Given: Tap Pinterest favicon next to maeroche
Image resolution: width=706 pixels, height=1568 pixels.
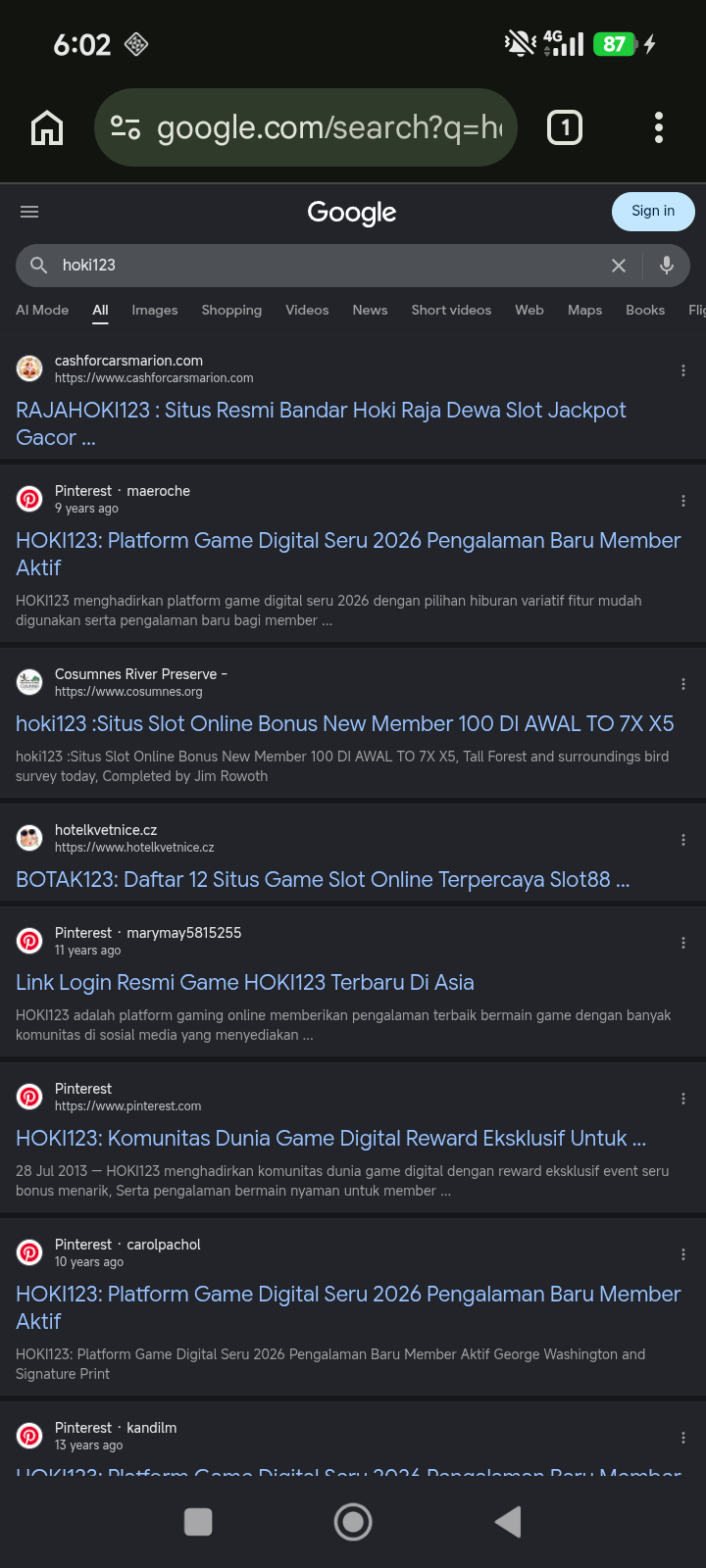Looking at the screenshot, I should click(29, 499).
